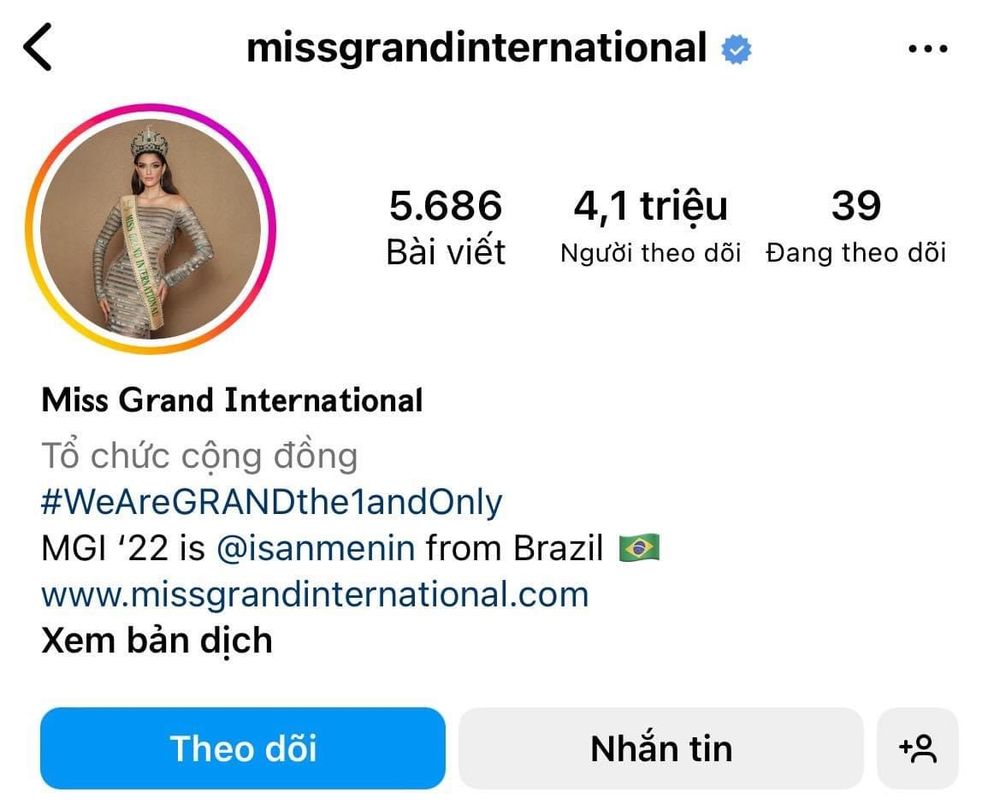
Task: View the profile picture story
Action: tap(151, 228)
